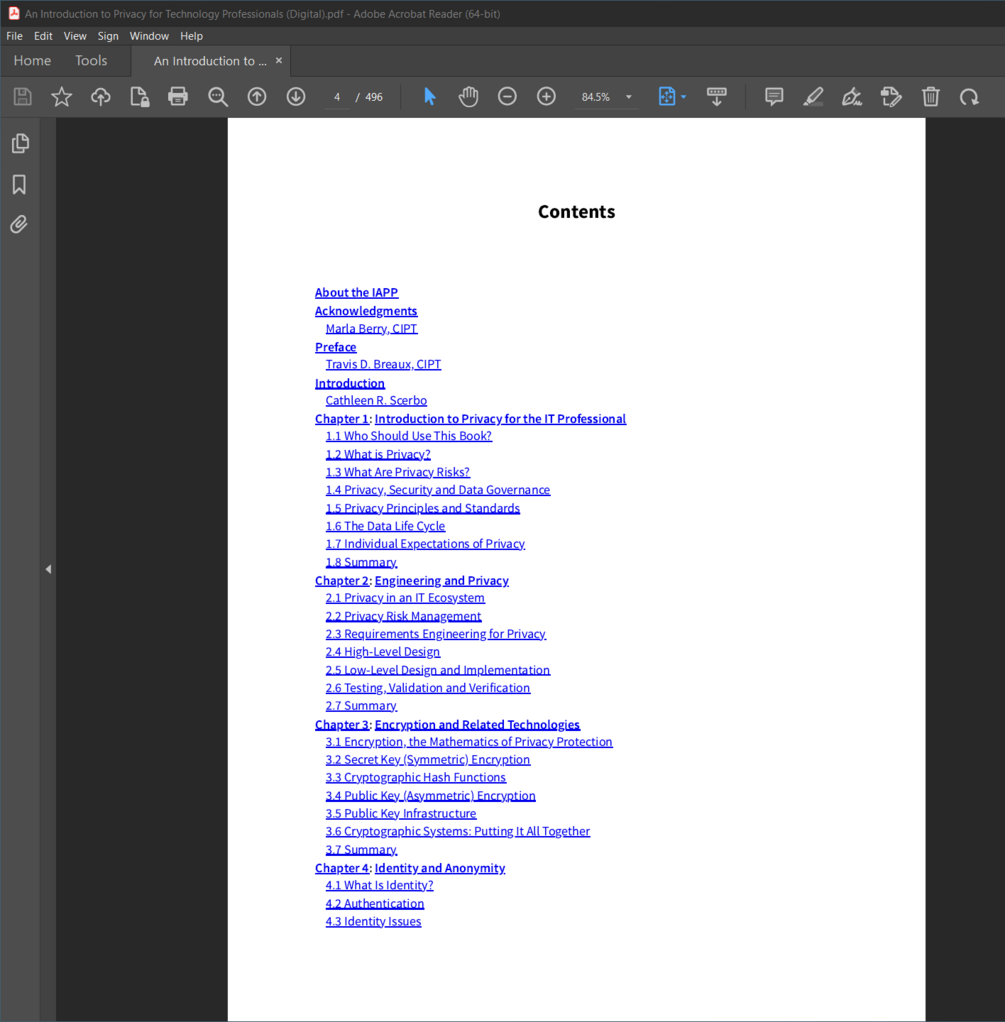Upload file to cloud icon

[100, 97]
